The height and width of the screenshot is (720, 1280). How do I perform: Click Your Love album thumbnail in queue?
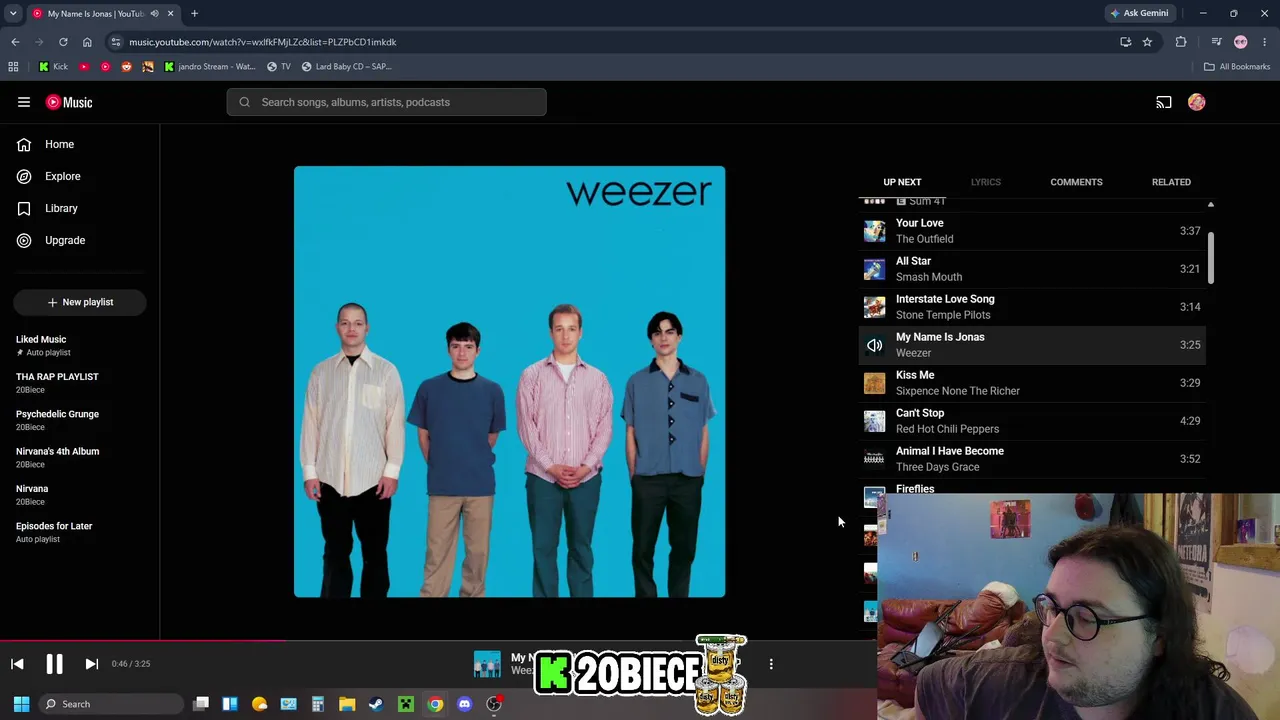click(875, 231)
